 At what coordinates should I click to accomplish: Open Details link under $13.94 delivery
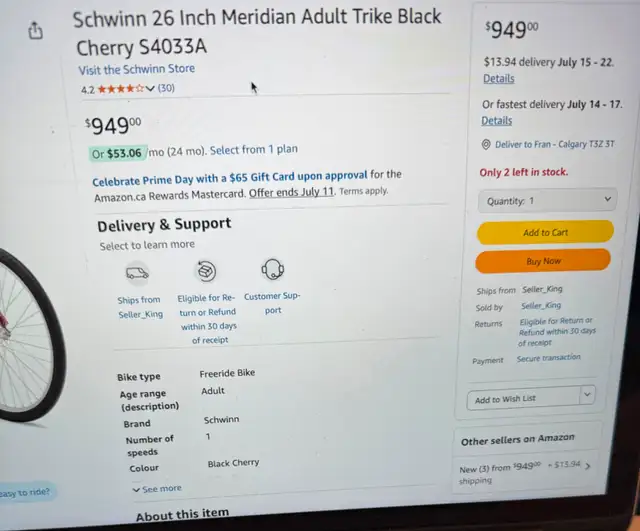pyautogui.click(x=499, y=78)
